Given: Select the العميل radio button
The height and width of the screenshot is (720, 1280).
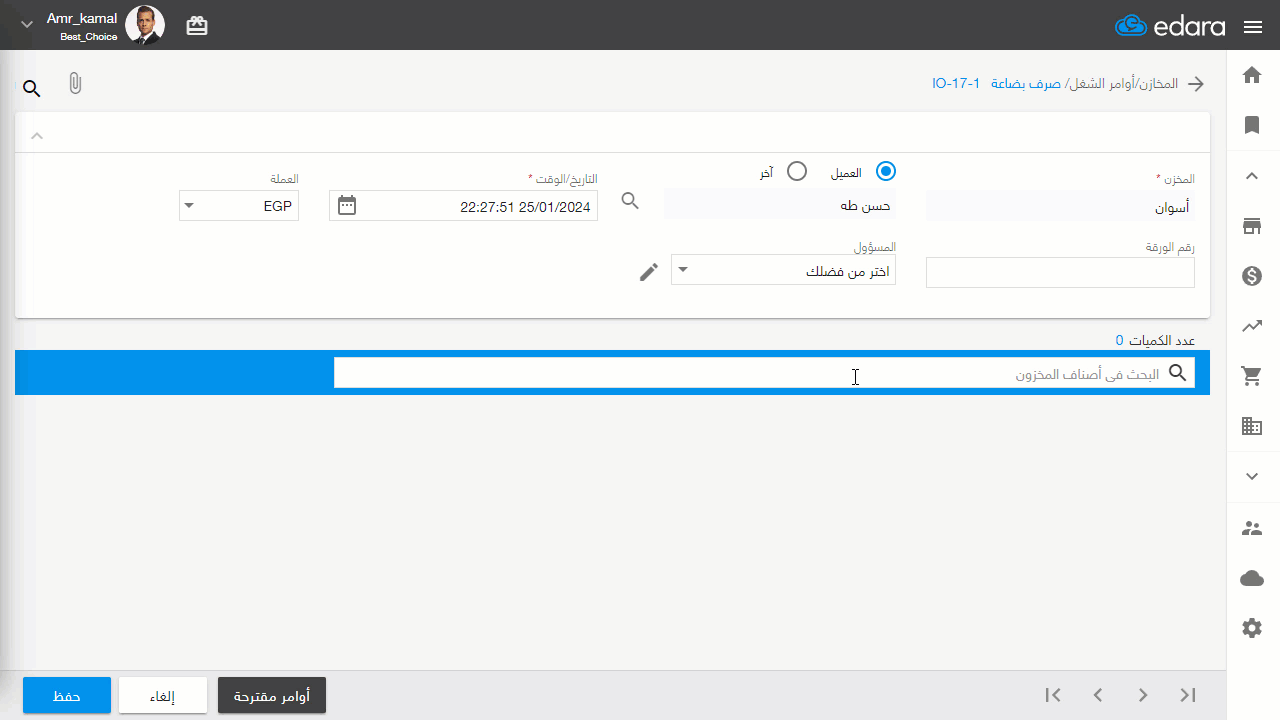Looking at the screenshot, I should (x=886, y=171).
